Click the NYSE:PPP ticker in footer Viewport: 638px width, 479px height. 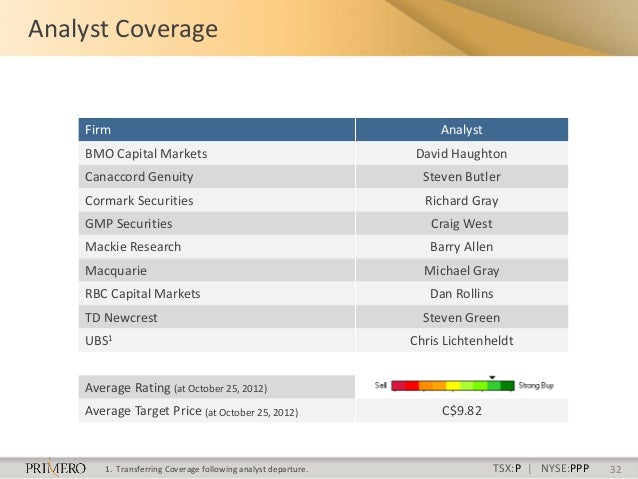(563, 468)
